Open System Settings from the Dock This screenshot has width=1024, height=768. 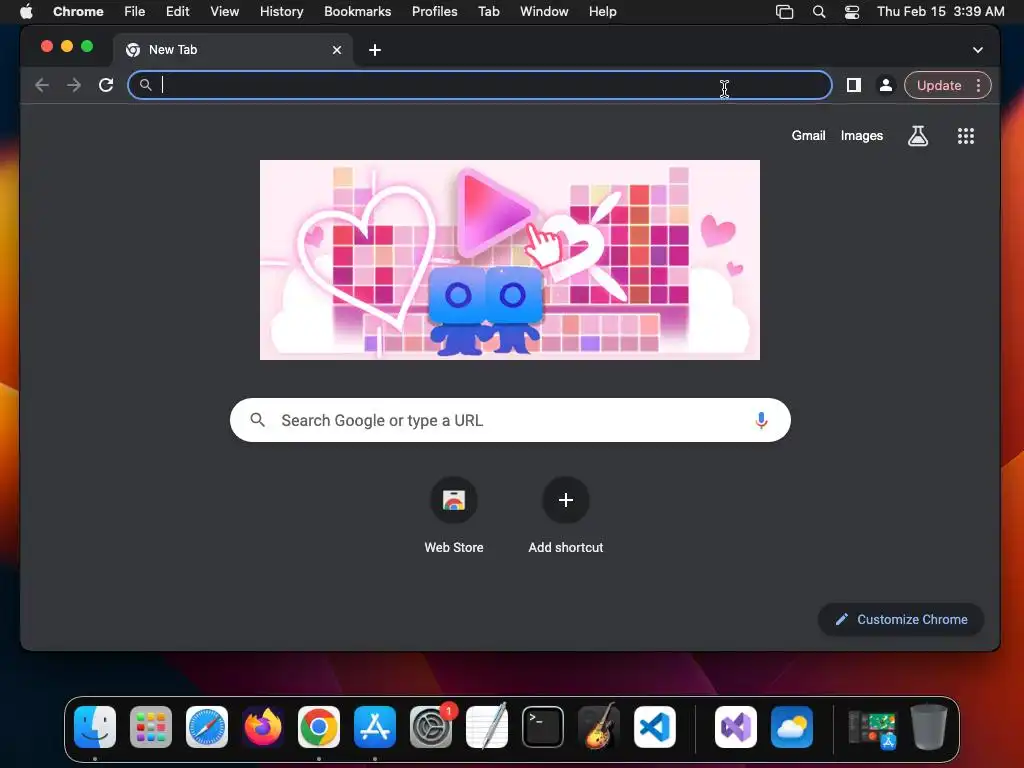[x=431, y=727]
